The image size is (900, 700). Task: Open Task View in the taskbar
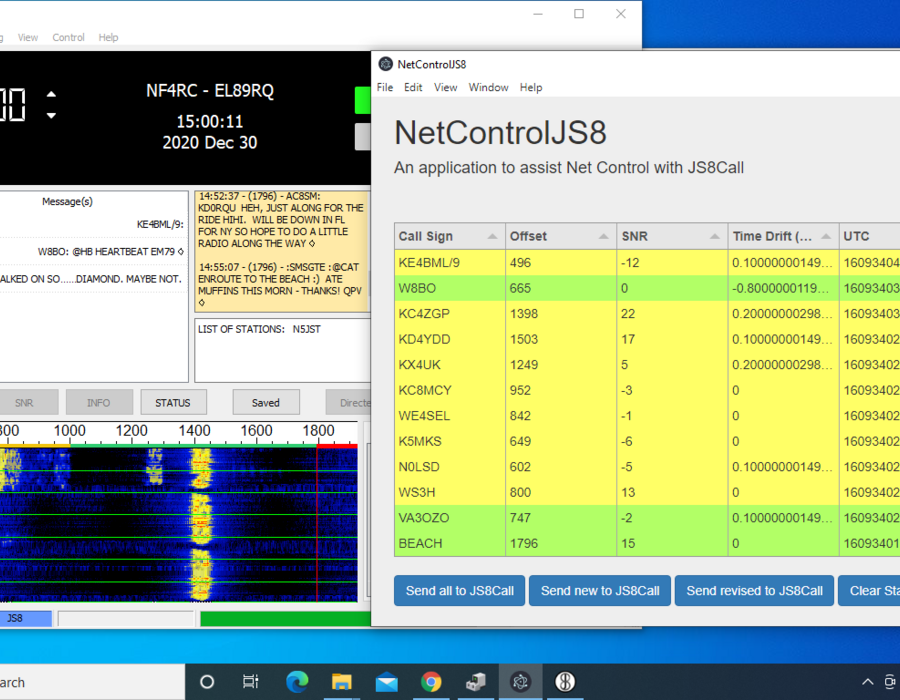pos(251,682)
